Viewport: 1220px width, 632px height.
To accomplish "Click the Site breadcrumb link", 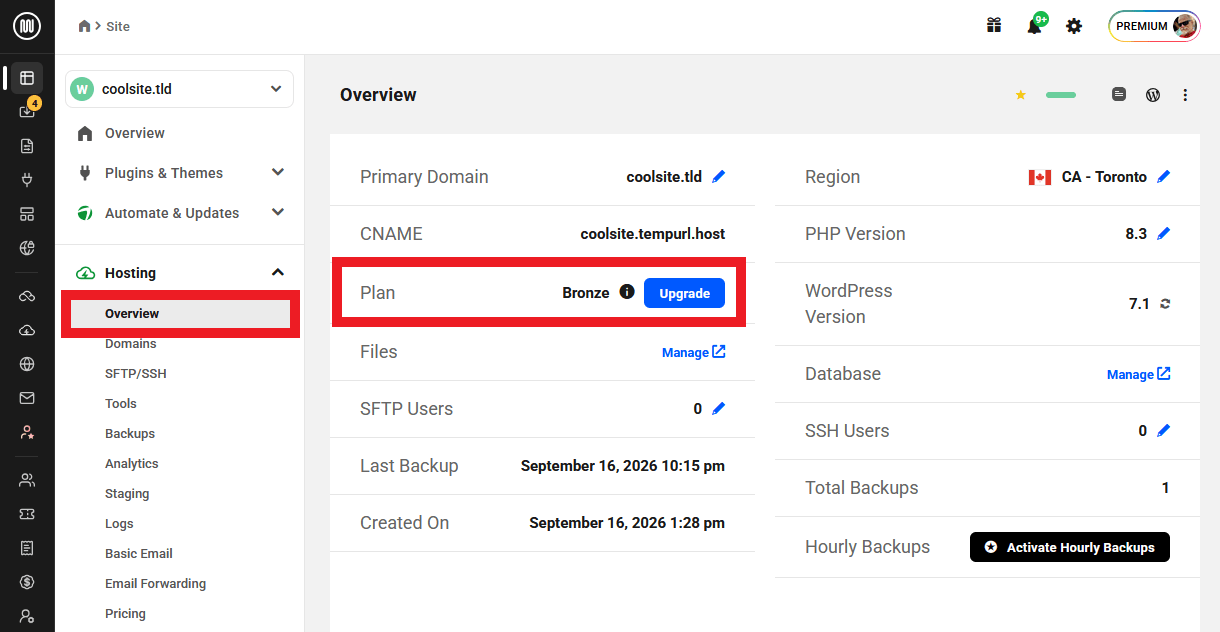I will 118,26.
